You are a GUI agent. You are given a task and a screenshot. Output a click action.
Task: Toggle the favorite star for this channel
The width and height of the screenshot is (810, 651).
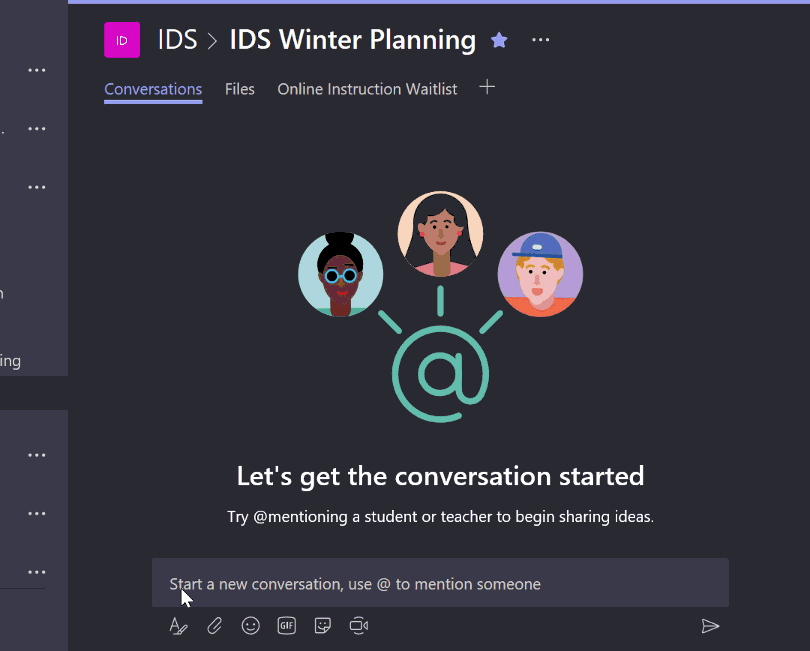pos(499,40)
